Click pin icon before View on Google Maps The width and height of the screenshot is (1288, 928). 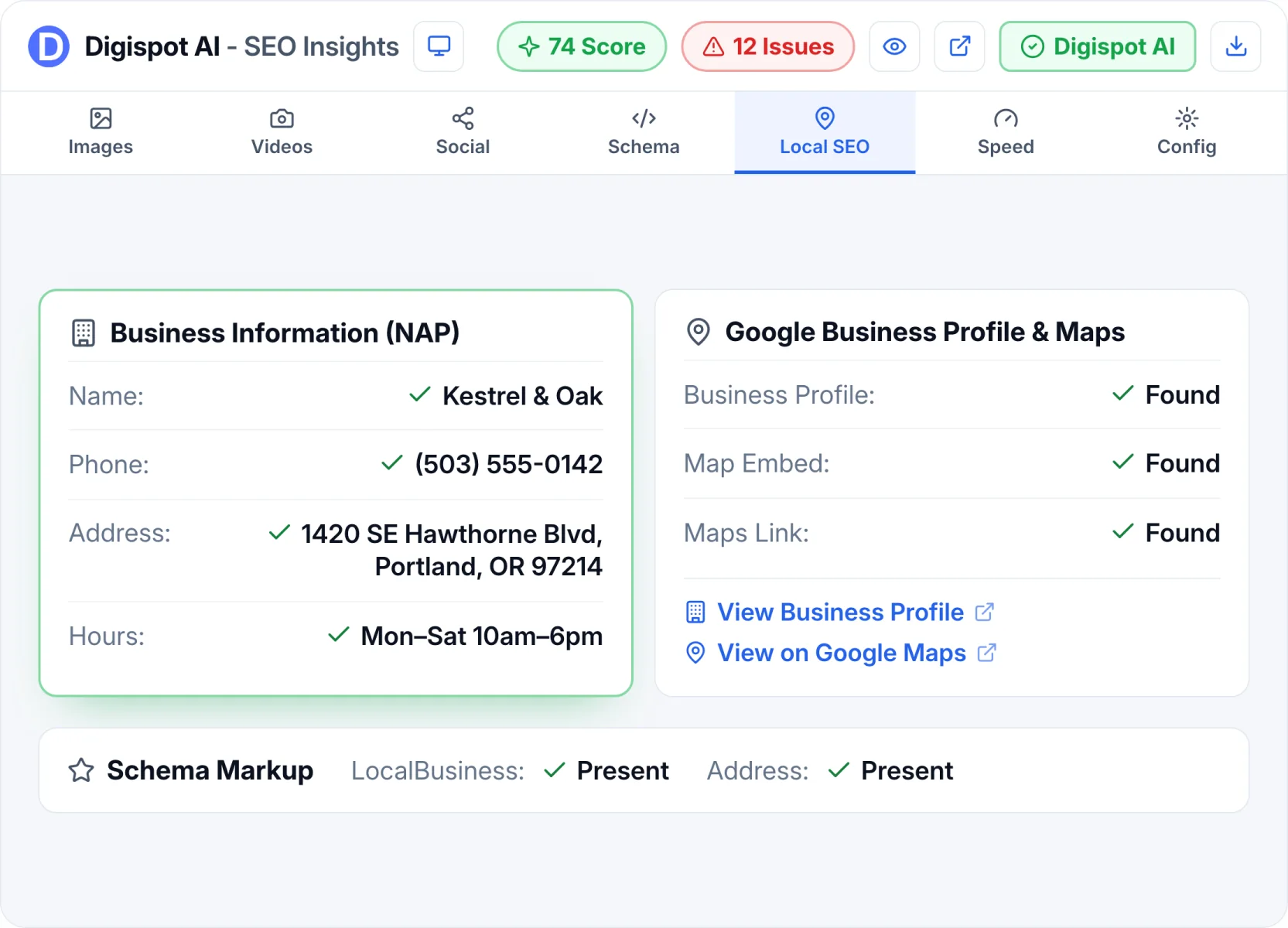pyautogui.click(x=695, y=653)
